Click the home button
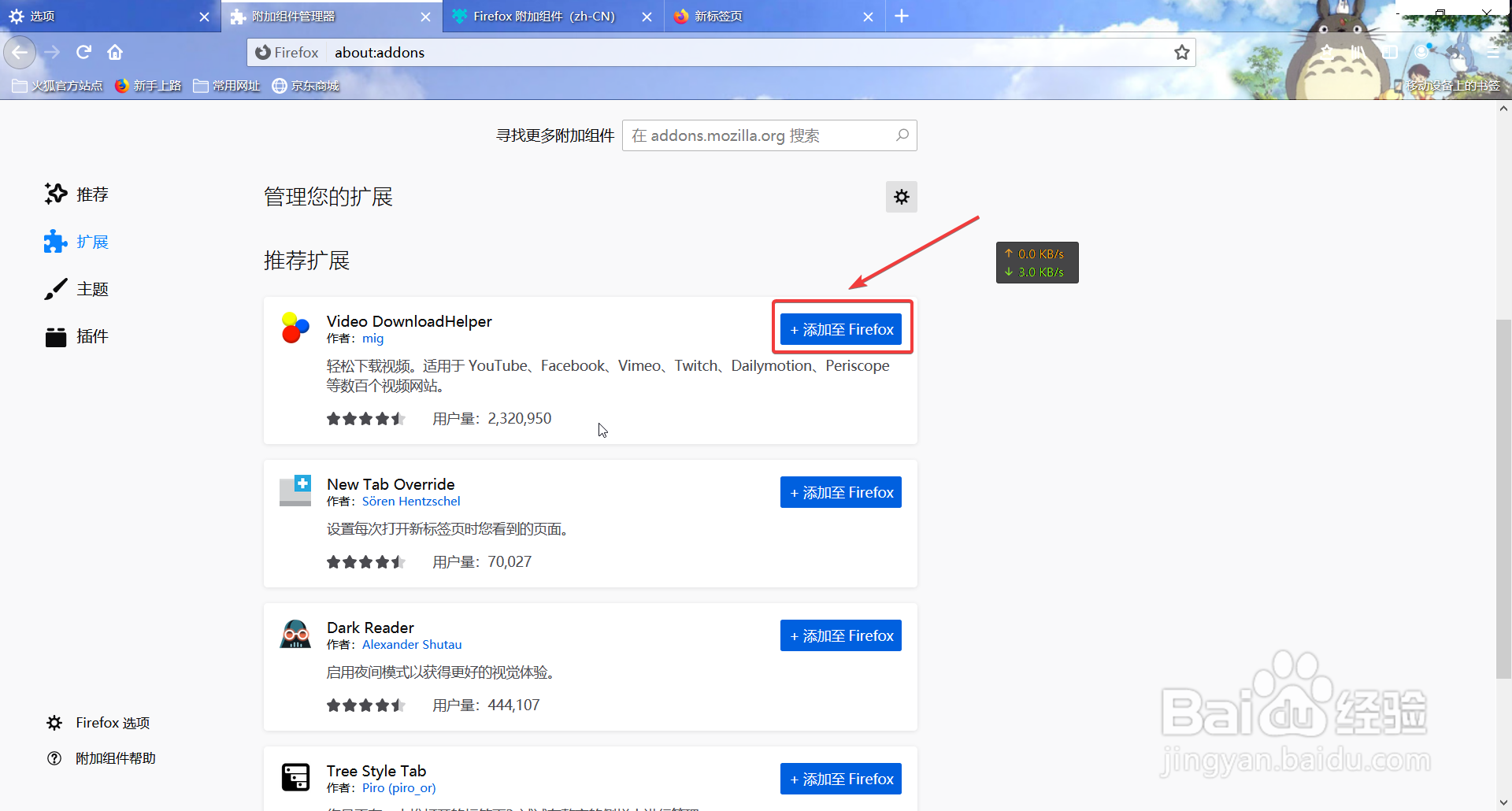 coord(114,52)
